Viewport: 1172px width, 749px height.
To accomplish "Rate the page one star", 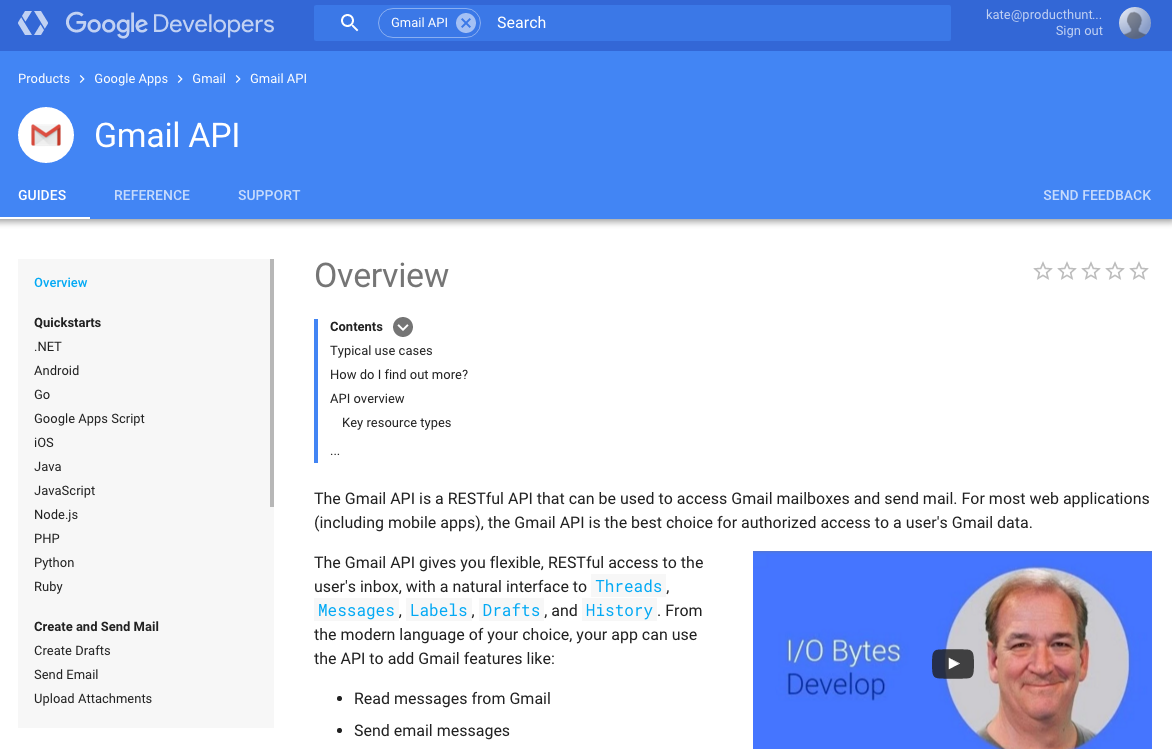I will [1043, 271].
